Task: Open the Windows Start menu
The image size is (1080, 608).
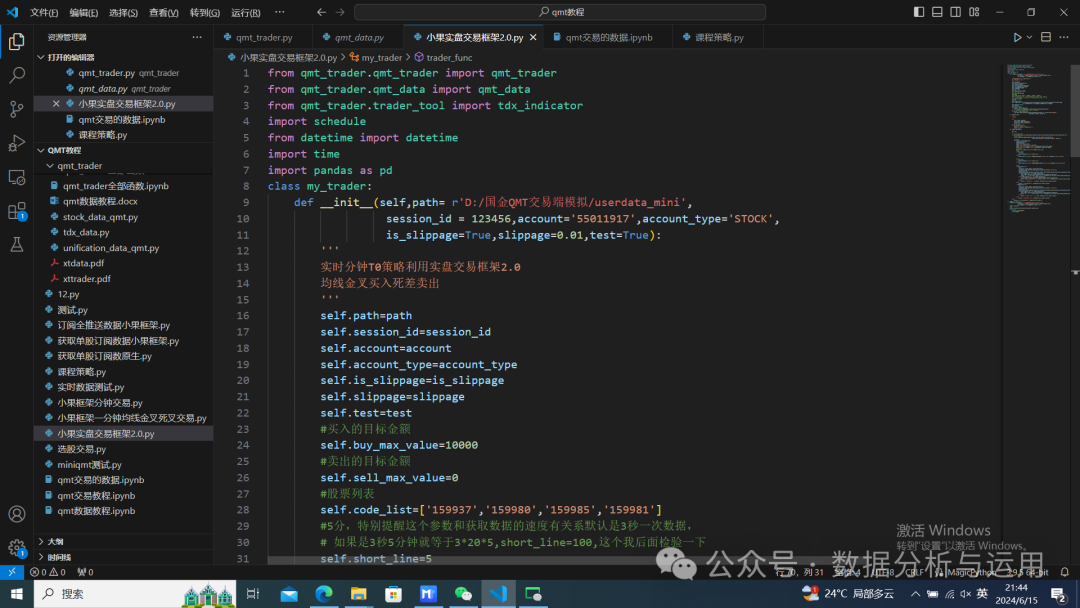Action: [17, 594]
